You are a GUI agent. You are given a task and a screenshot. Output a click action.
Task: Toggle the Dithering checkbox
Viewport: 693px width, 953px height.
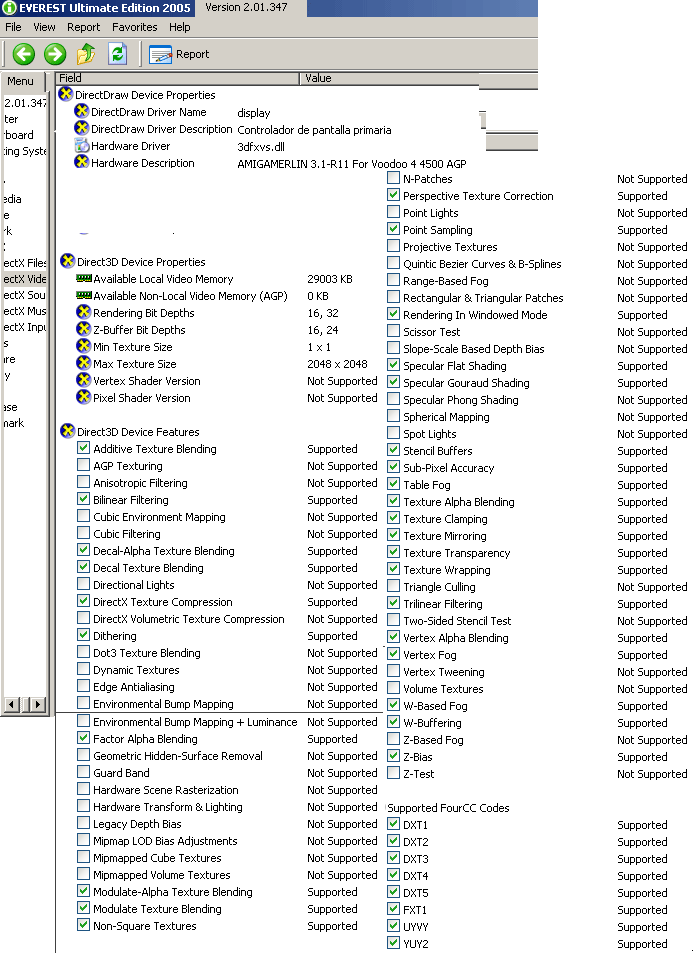coord(83,635)
